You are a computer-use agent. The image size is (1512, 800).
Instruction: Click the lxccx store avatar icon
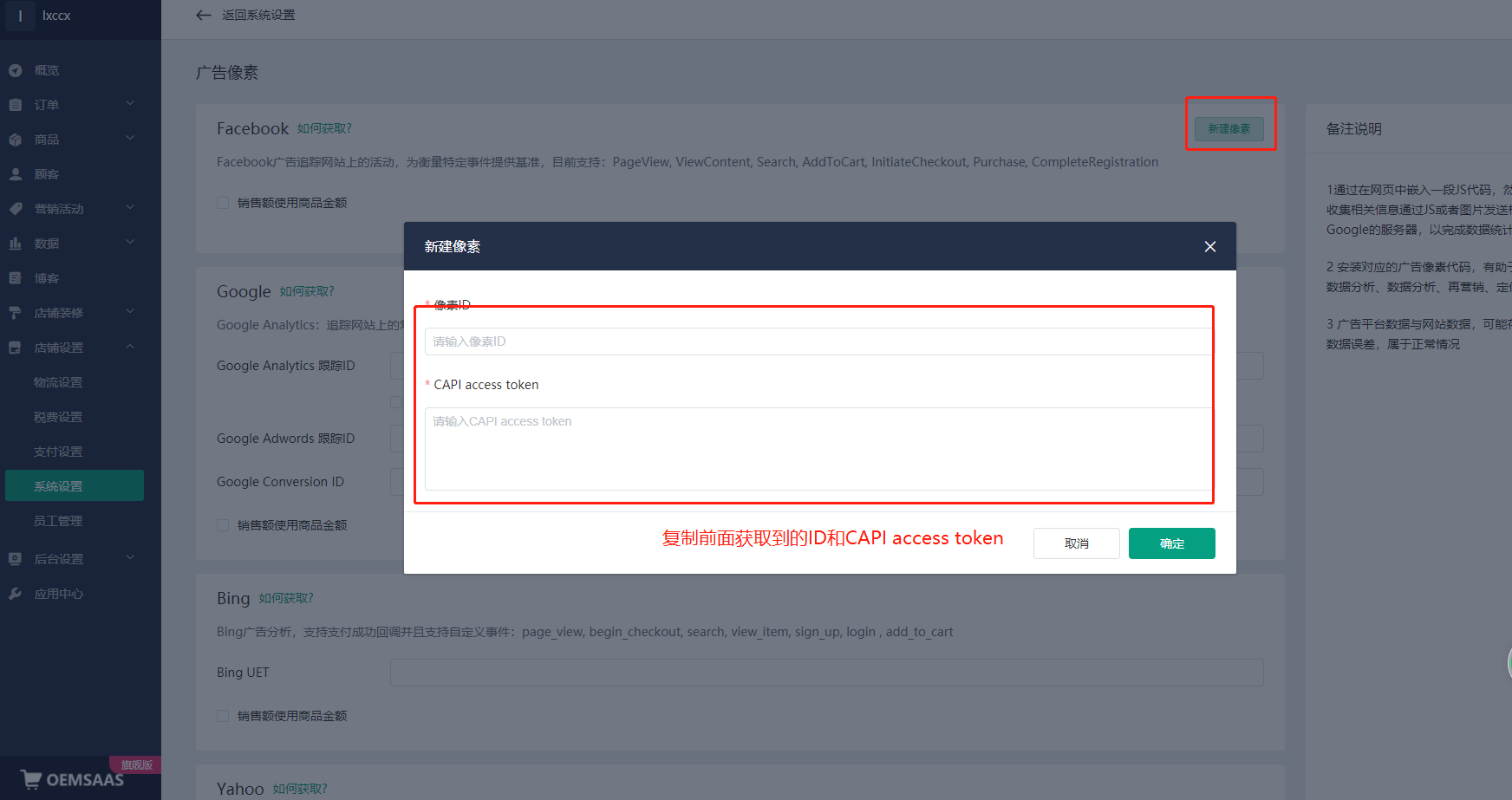[20, 16]
